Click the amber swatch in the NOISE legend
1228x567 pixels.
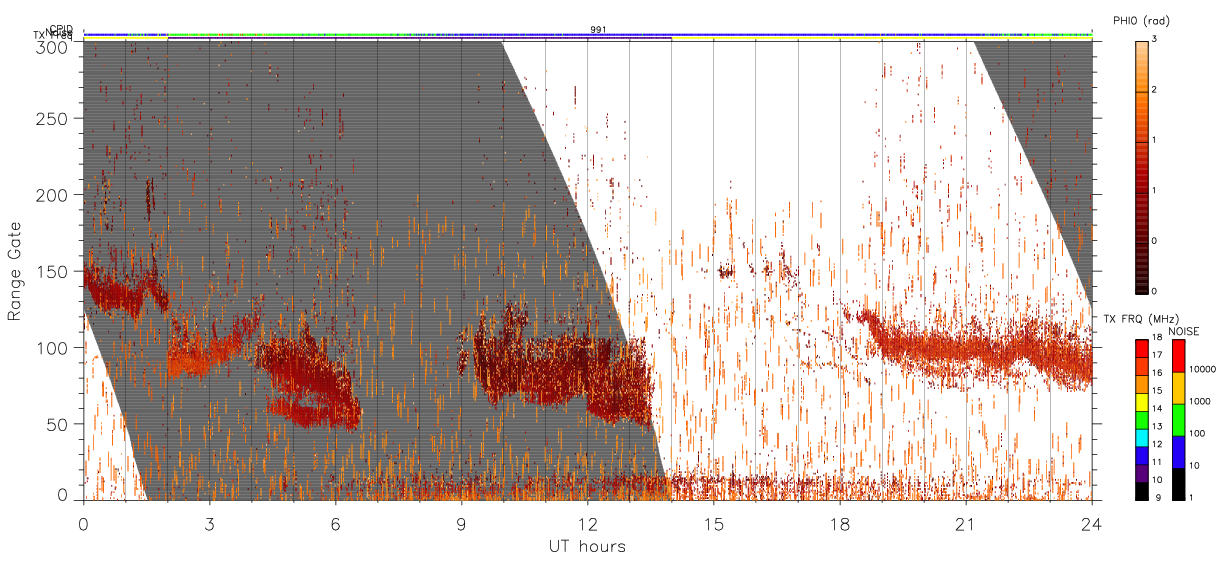[1178, 388]
